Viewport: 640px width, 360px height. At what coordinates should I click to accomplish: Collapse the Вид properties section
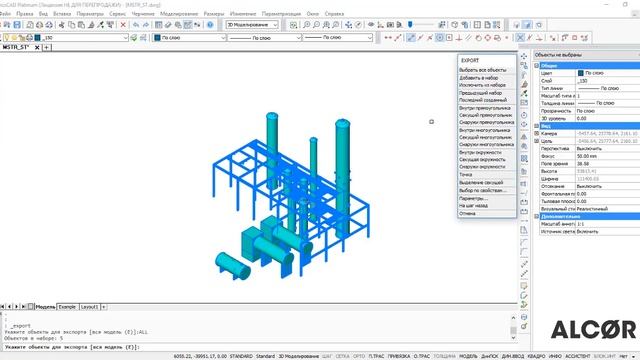536,126
